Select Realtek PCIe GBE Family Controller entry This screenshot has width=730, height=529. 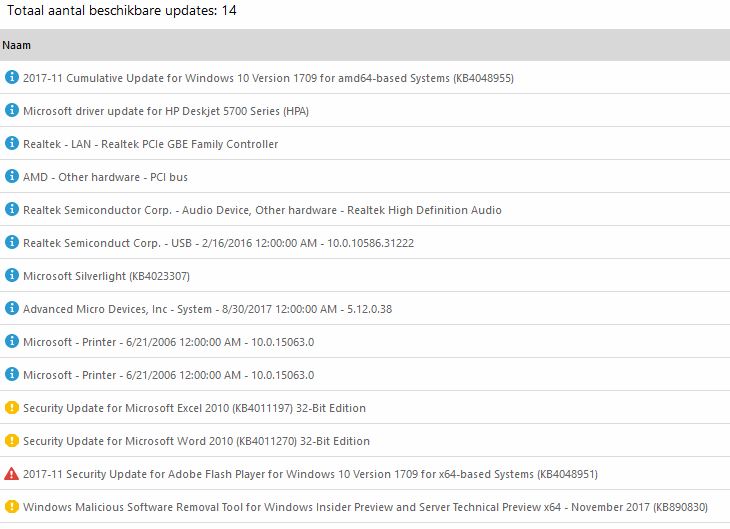click(150, 144)
